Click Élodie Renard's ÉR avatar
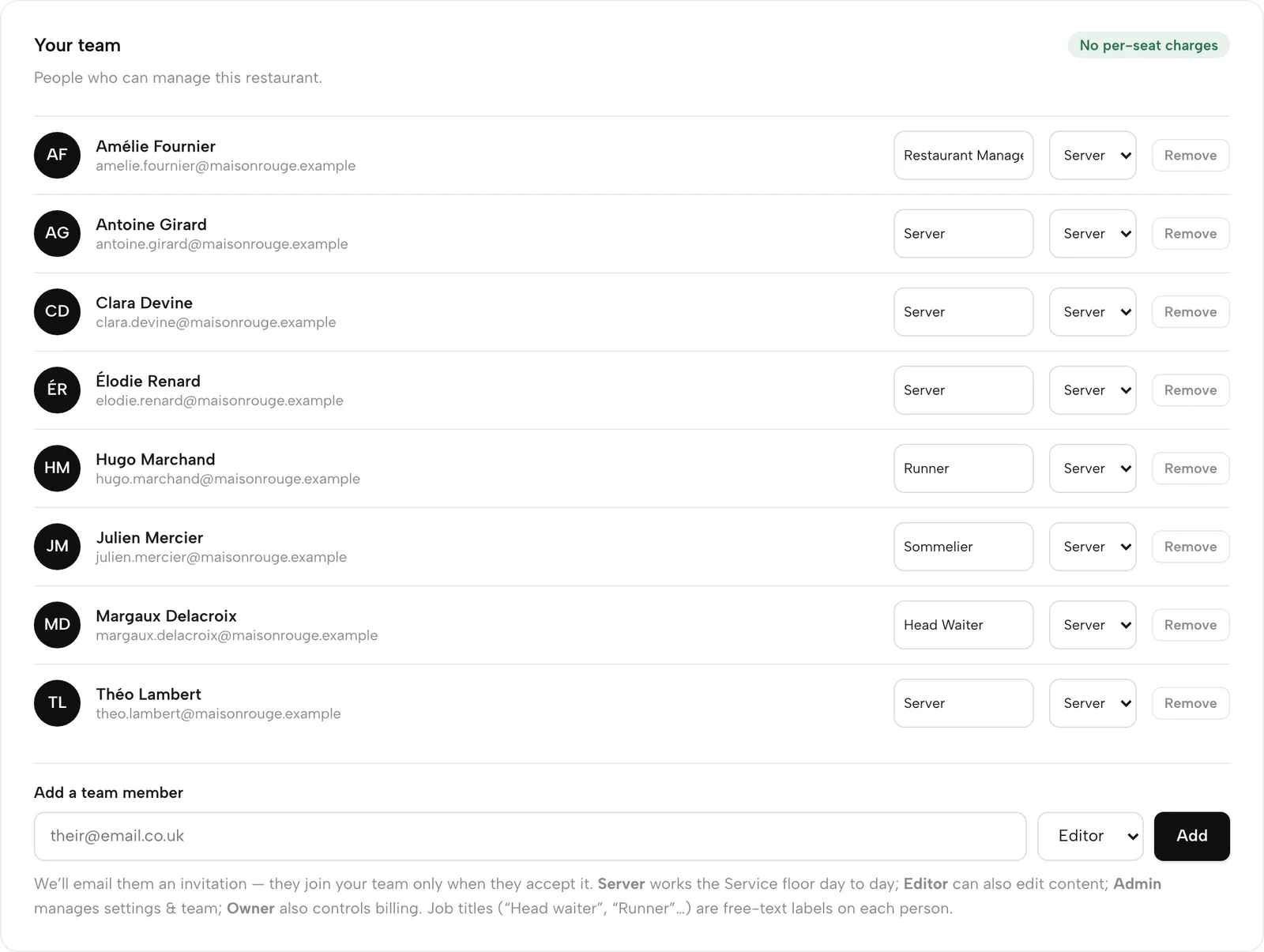Screen dimensions: 1264x952 (57, 389)
